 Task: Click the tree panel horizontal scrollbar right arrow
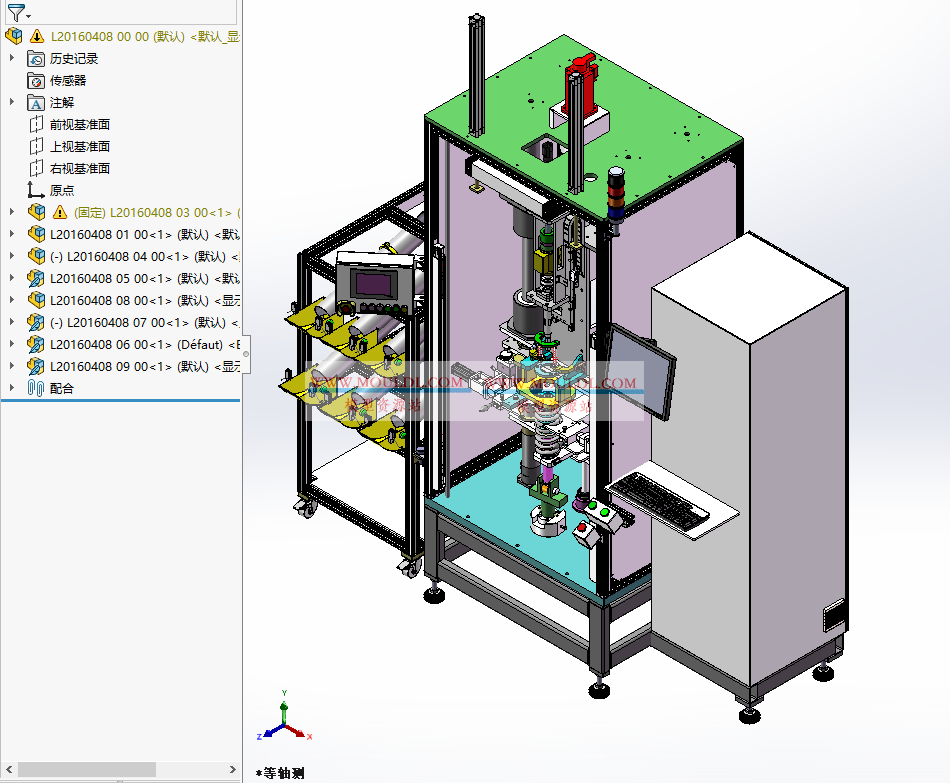click(233, 769)
